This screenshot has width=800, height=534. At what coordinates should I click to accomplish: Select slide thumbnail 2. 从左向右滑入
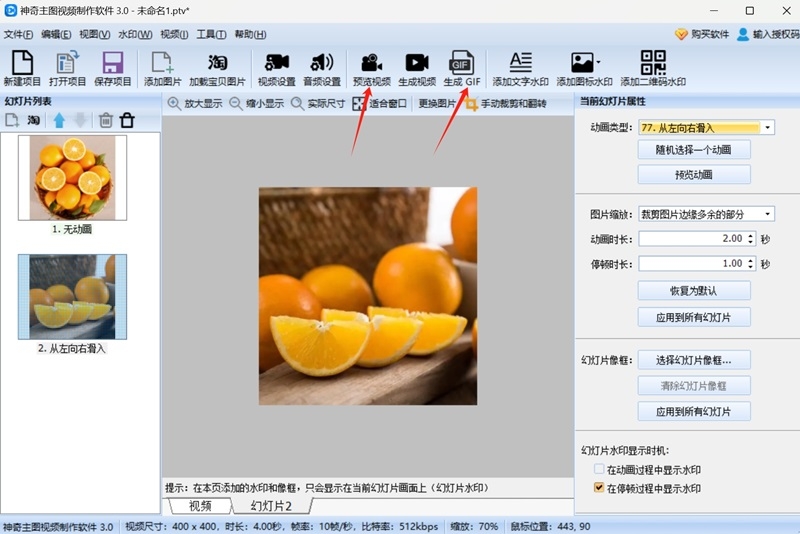(72, 297)
